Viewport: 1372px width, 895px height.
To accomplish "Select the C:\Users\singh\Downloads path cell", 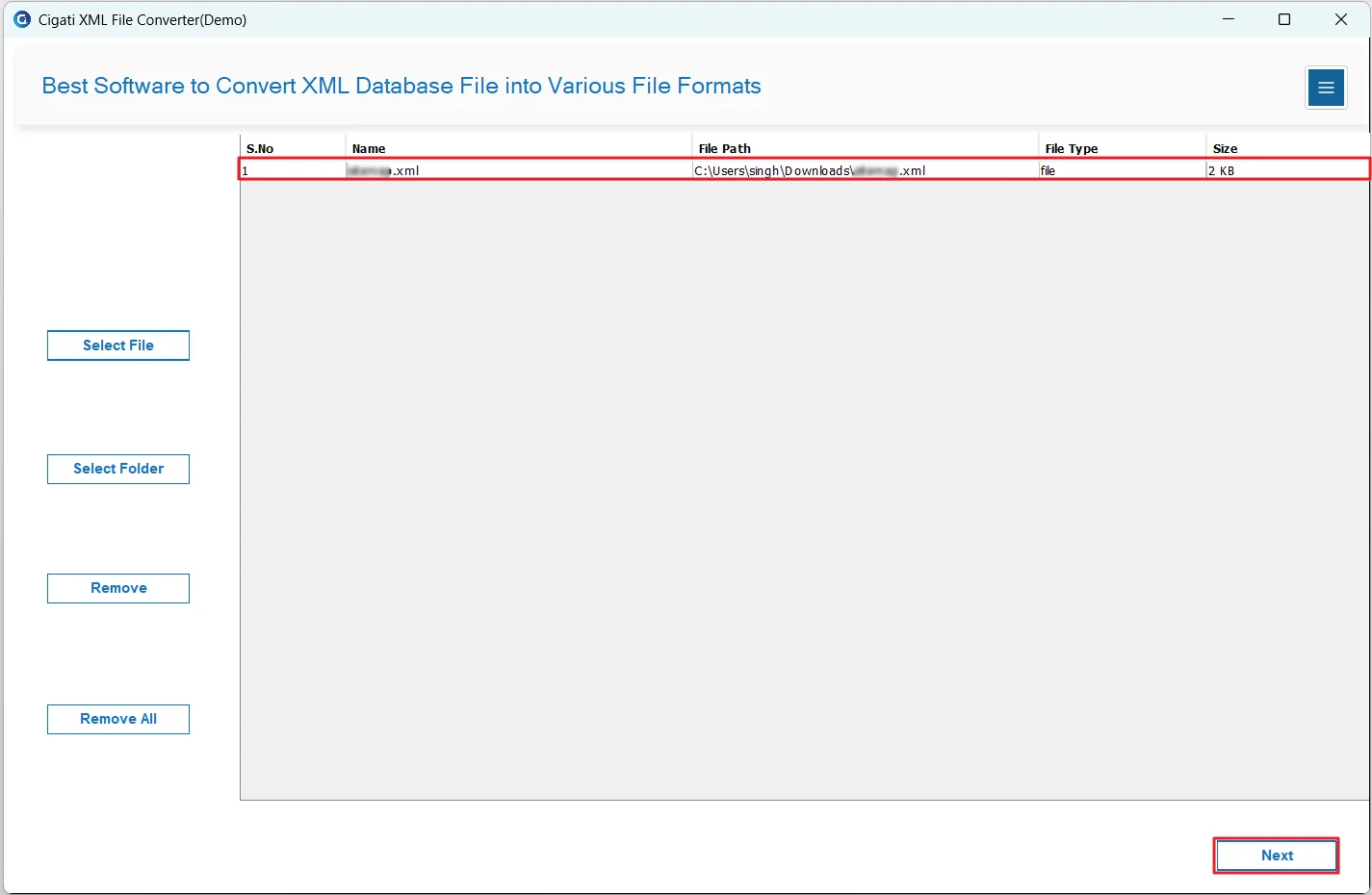I will (x=866, y=170).
